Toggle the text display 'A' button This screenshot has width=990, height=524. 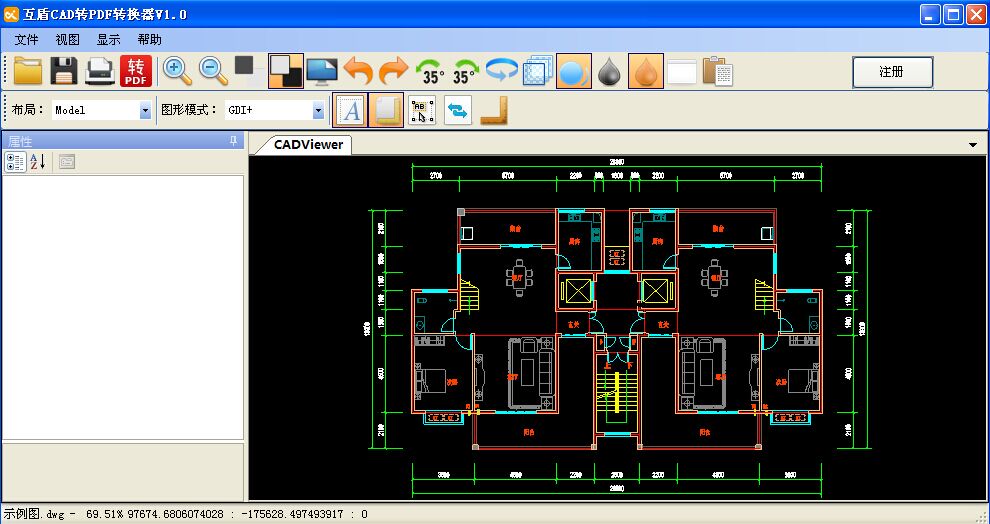coord(350,110)
